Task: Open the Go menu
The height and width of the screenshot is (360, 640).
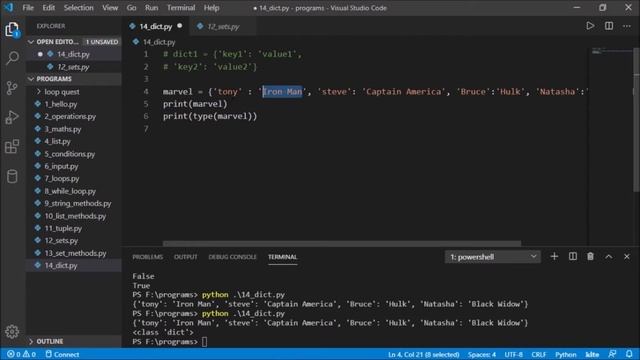Action: (131, 8)
